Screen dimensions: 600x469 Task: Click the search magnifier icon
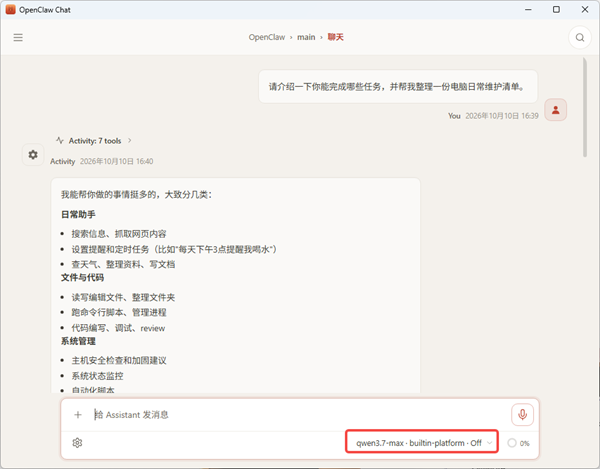click(580, 37)
